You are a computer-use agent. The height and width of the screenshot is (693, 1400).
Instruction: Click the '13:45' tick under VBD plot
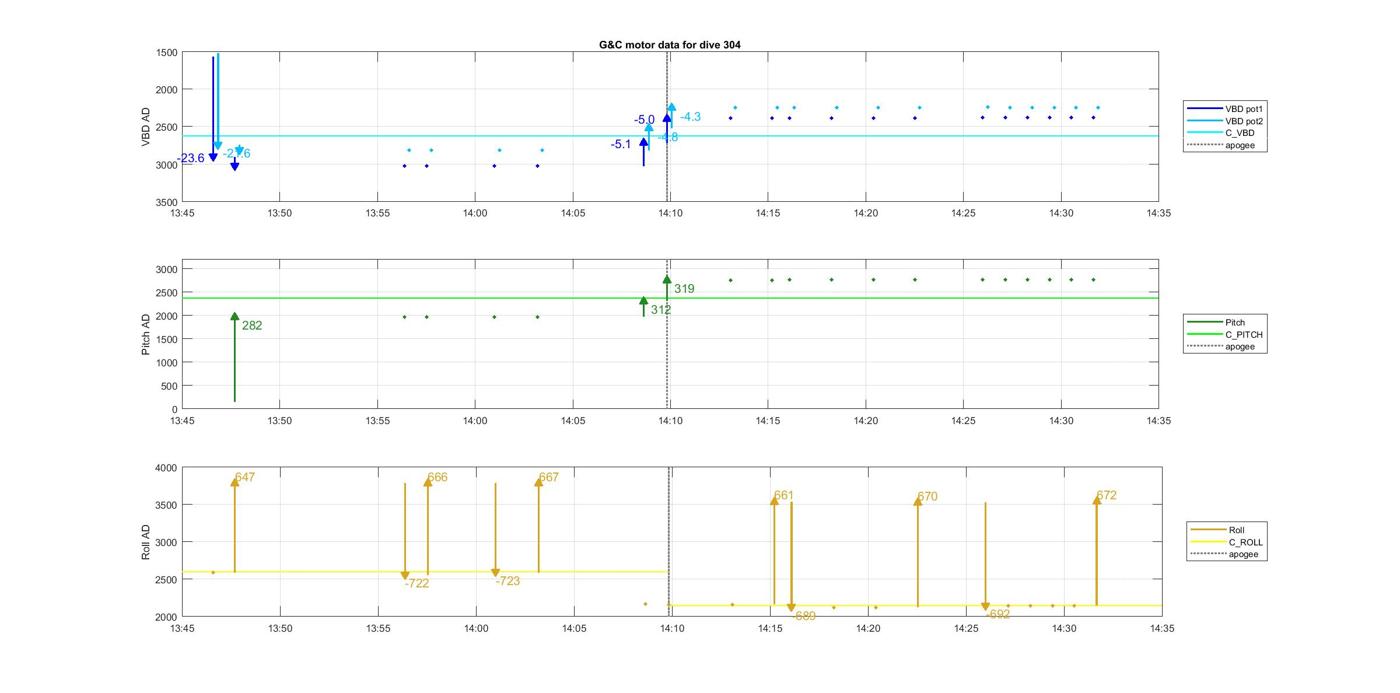click(182, 213)
